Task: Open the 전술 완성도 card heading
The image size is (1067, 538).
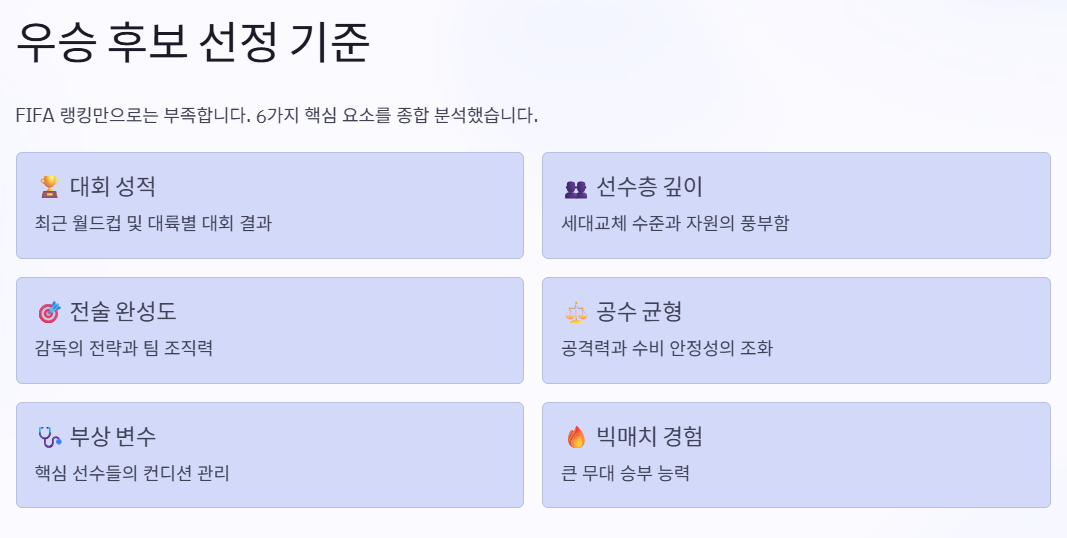Action: coord(123,312)
